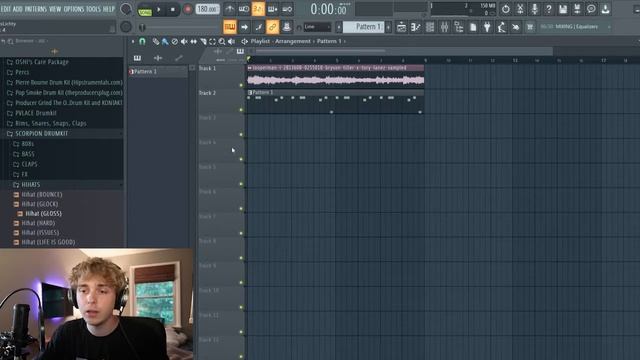
Task: Adjust the master pitch knob
Action: [x=126, y=27]
